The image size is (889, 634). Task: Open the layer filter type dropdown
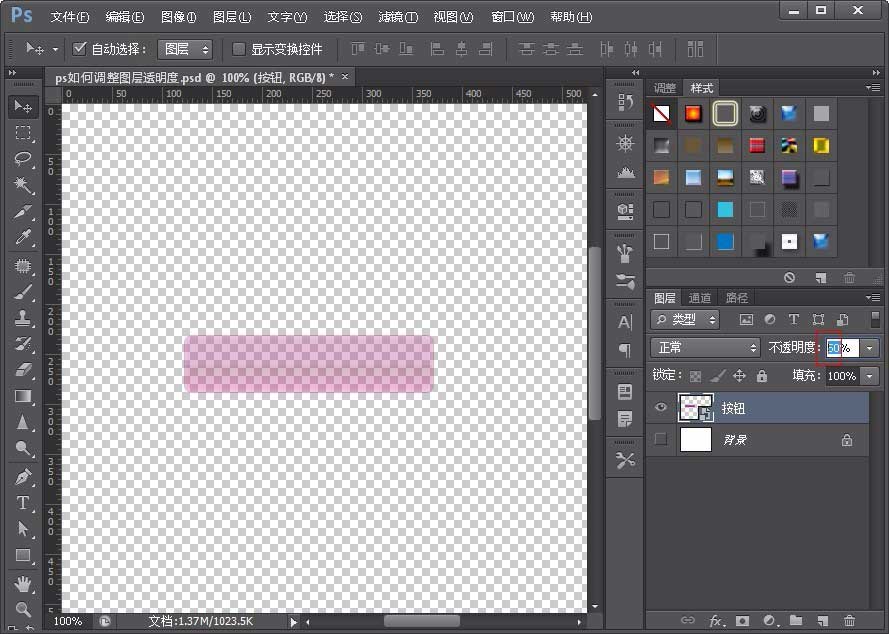pos(684,319)
